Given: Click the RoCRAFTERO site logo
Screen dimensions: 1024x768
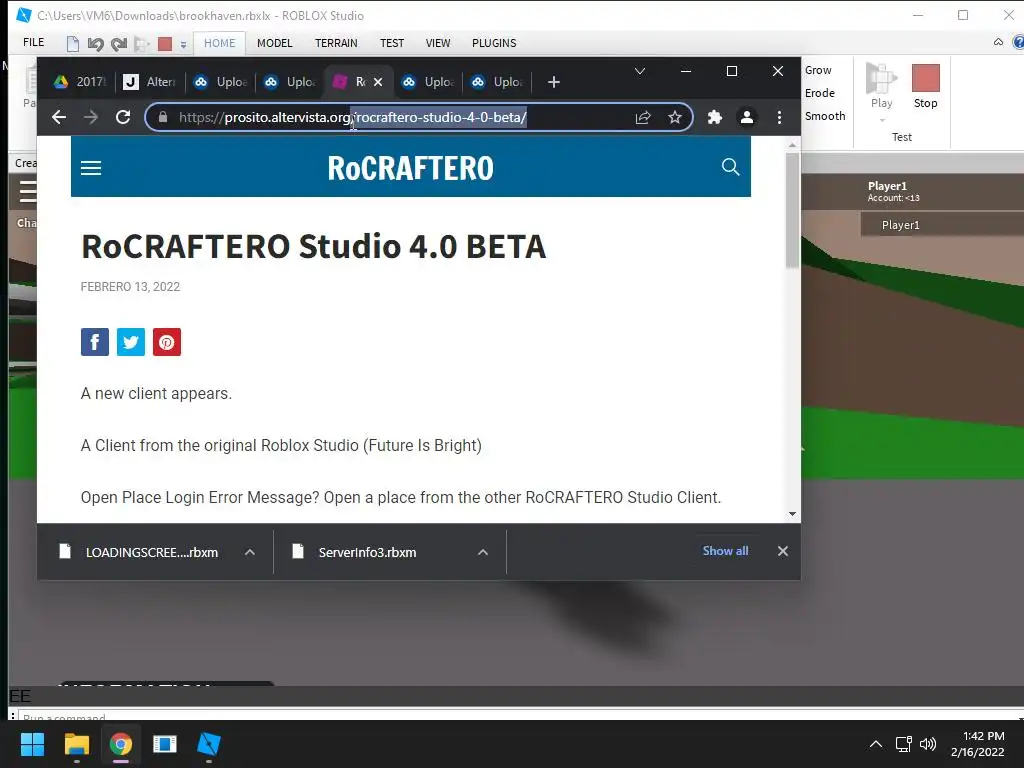Looking at the screenshot, I should 410,168.
